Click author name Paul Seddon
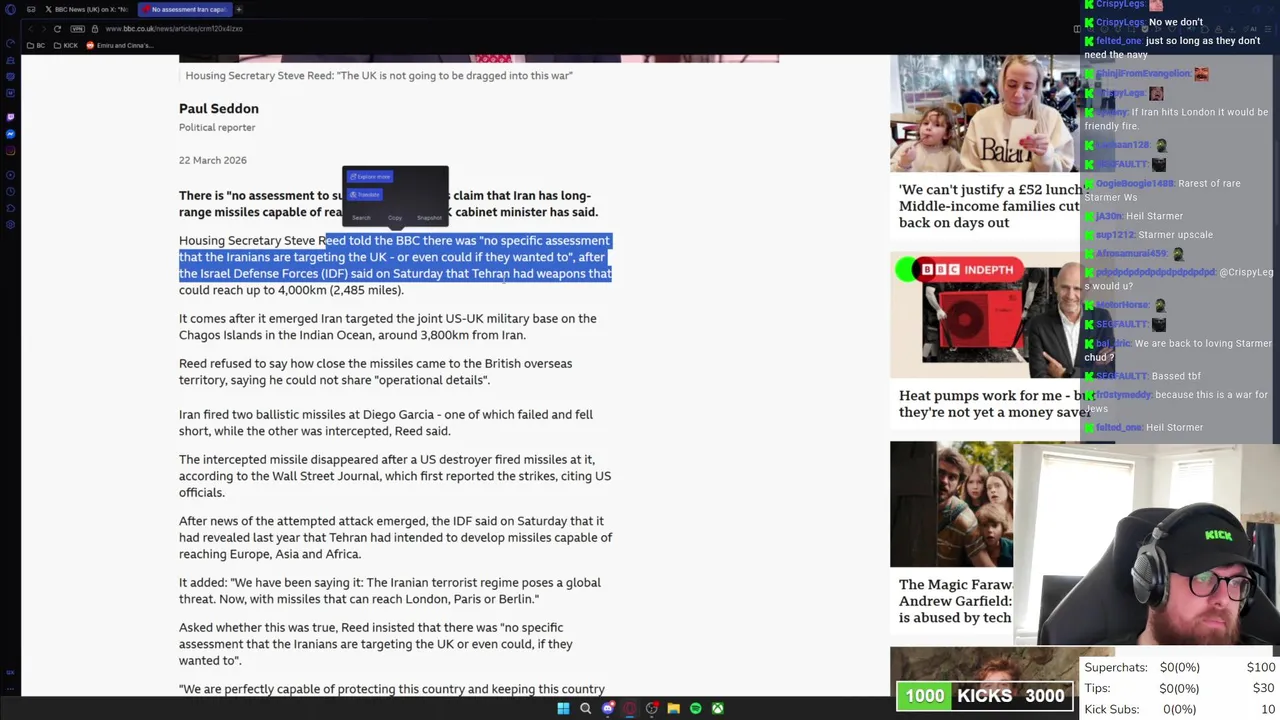Screen dimensions: 1280x720 [219, 108]
